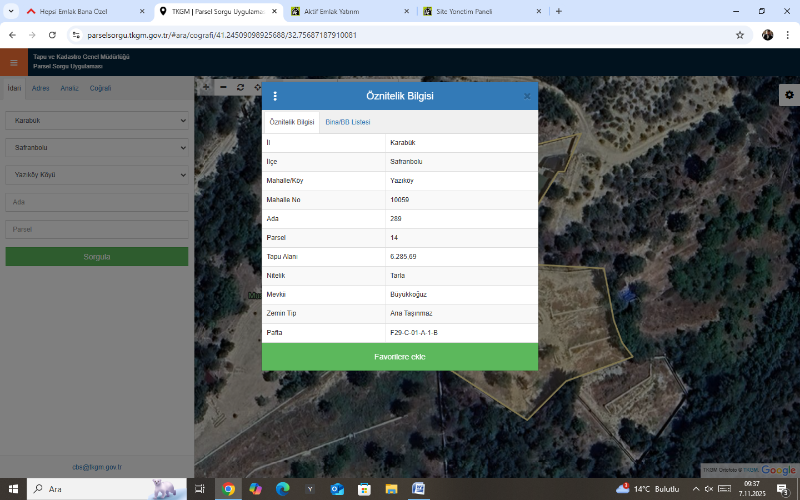Image resolution: width=800 pixels, height=500 pixels.
Task: Switch to the Bina/BB Listesi tab
Action: click(347, 121)
